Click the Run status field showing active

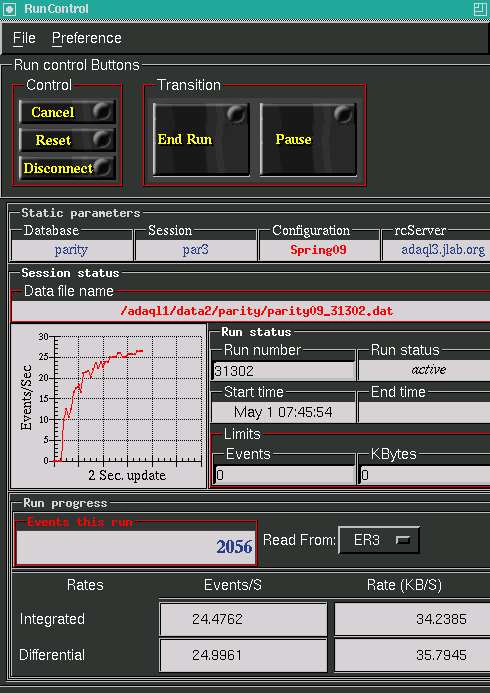424,370
